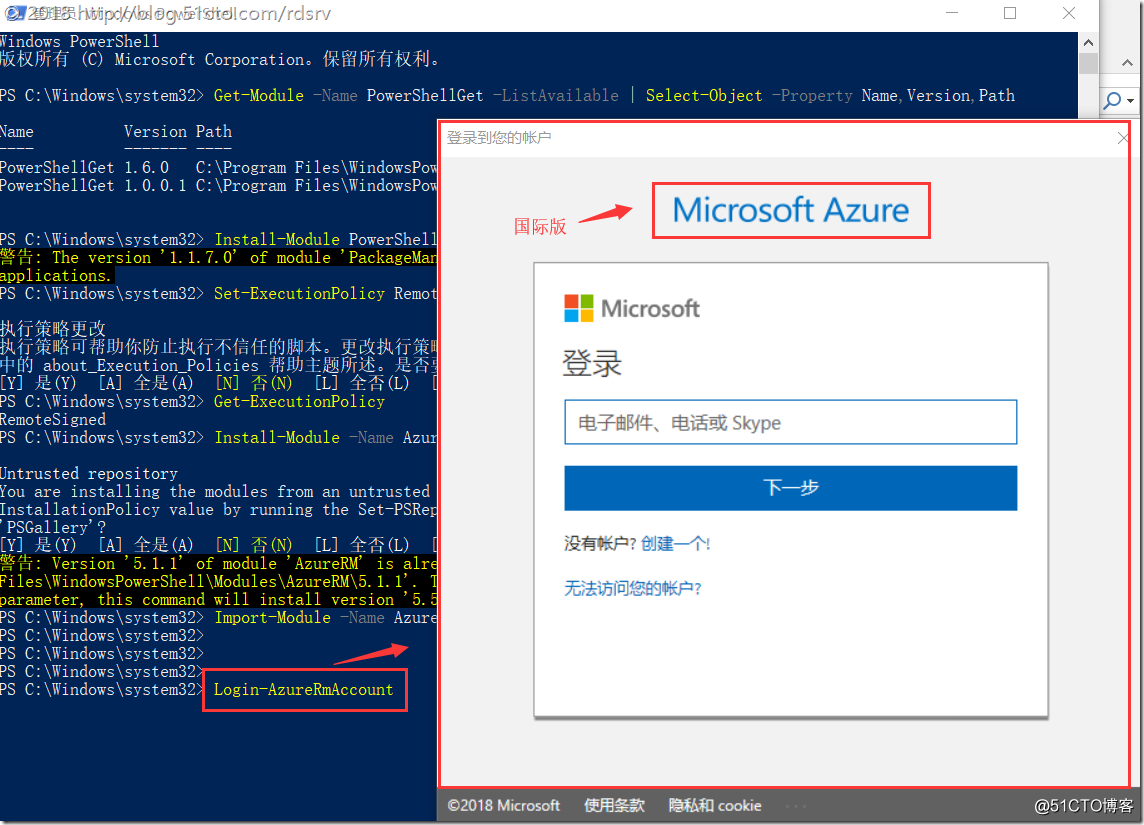Click the PowerShell vertical scrollbar thumb
The height and width of the screenshot is (825, 1144).
[1088, 63]
